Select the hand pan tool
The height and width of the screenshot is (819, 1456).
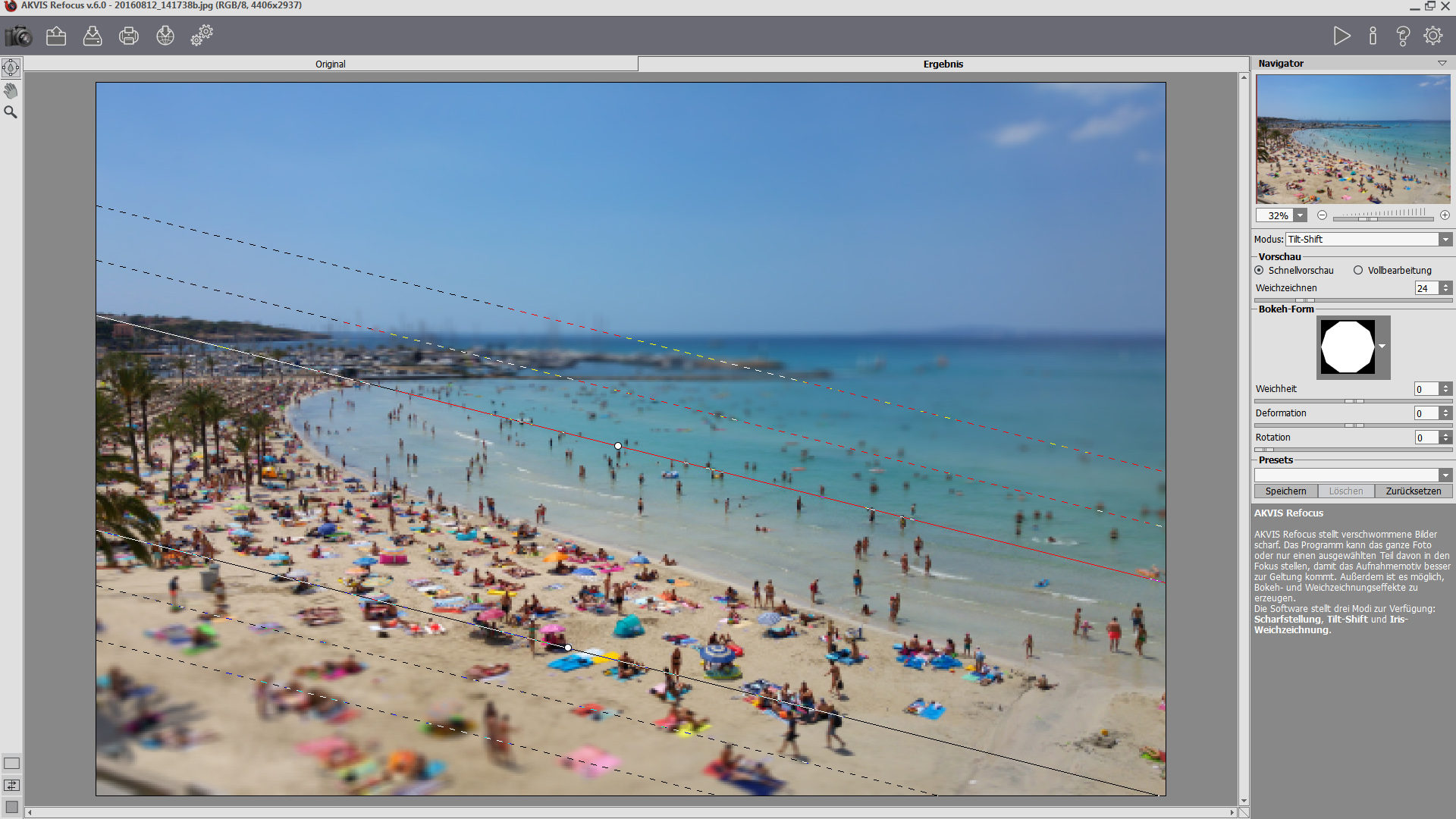[11, 91]
